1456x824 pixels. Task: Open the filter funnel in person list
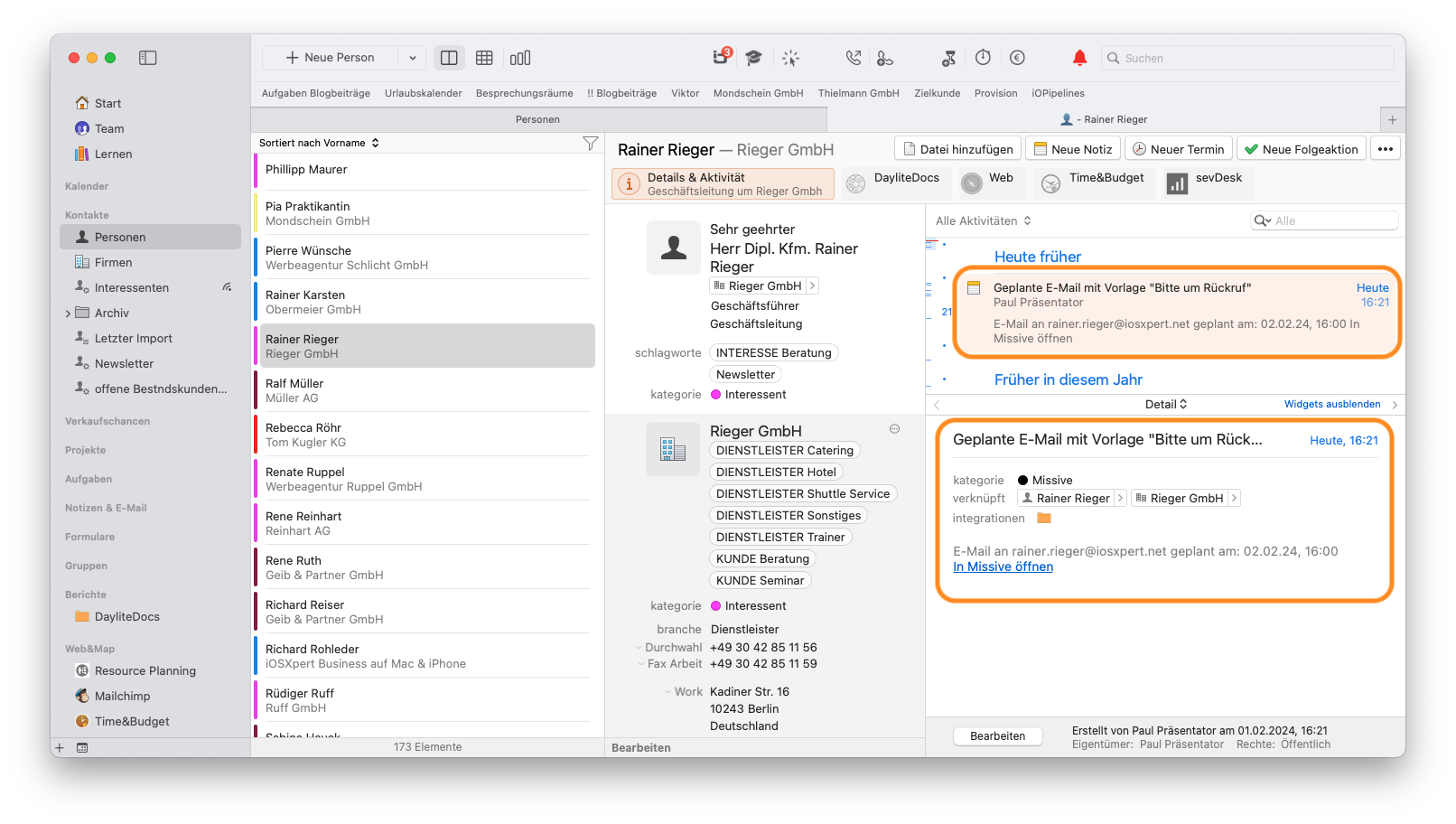click(591, 143)
